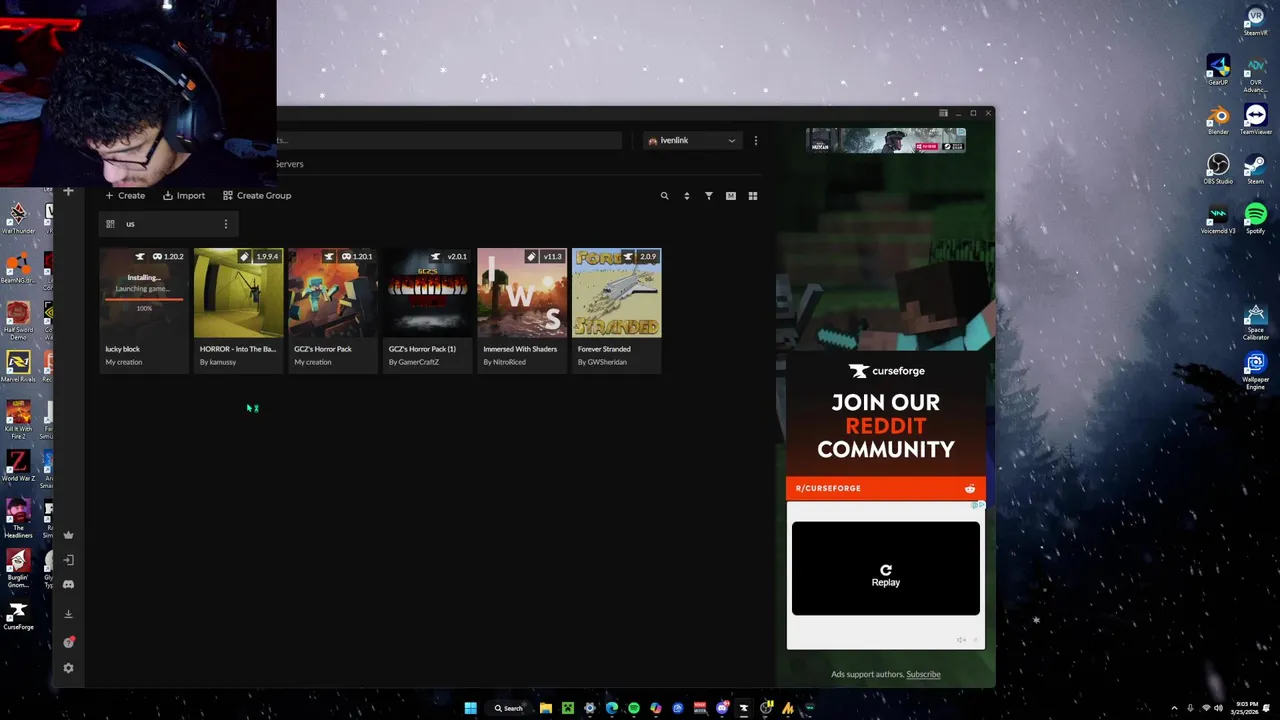Open the sort order icon in toolbar
Screen dimensions: 1280x720
pyautogui.click(x=686, y=196)
